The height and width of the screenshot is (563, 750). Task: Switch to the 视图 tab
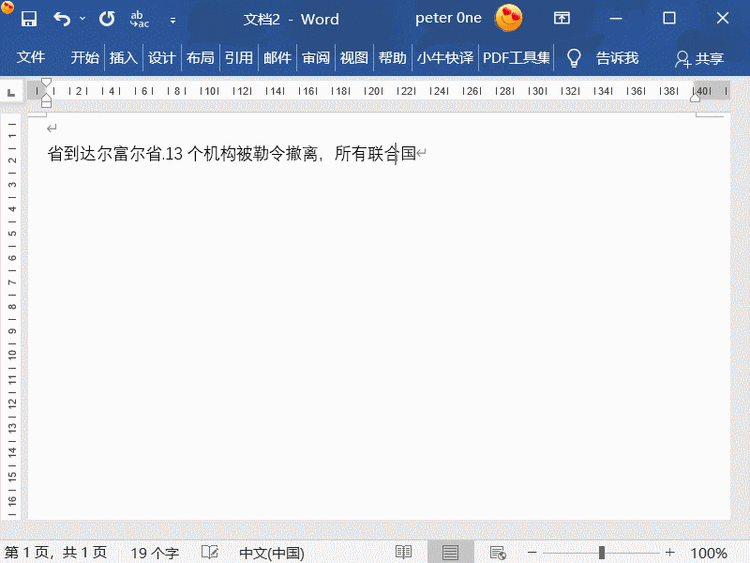click(x=354, y=58)
